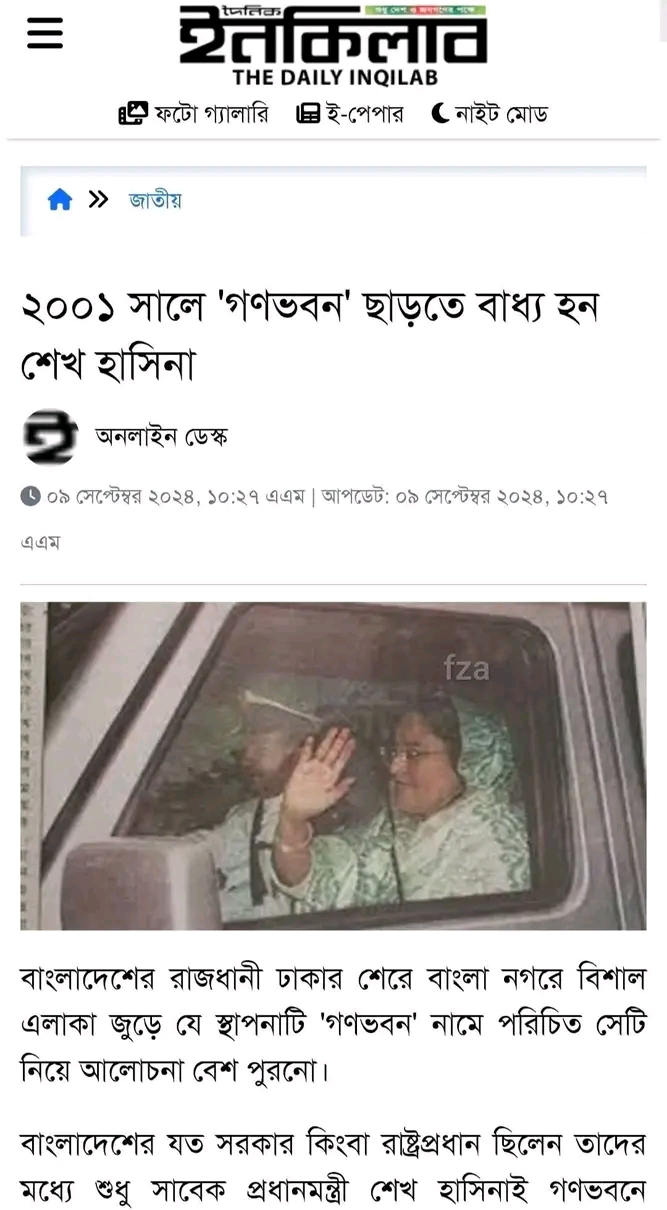
Task: Toggle night mode via moon icon
Action: tap(440, 114)
